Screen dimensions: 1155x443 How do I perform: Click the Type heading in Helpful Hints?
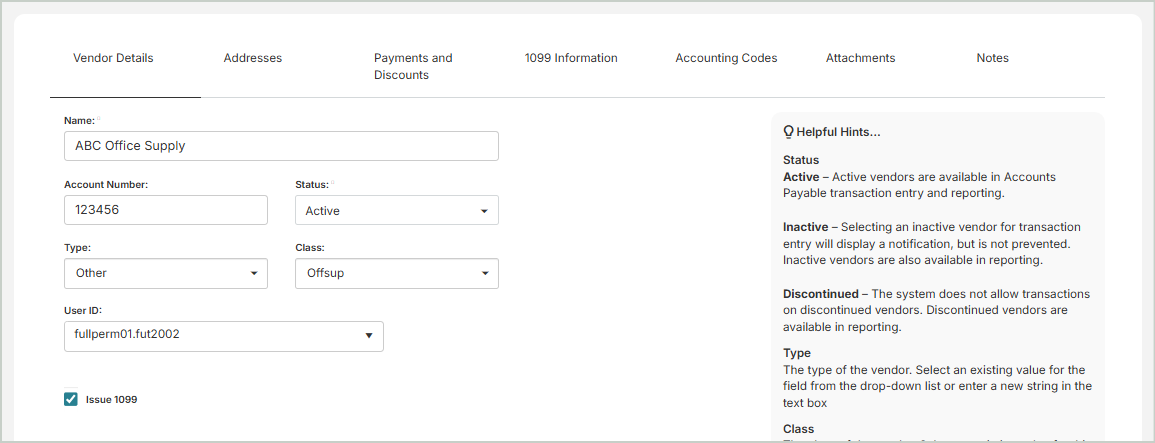796,353
